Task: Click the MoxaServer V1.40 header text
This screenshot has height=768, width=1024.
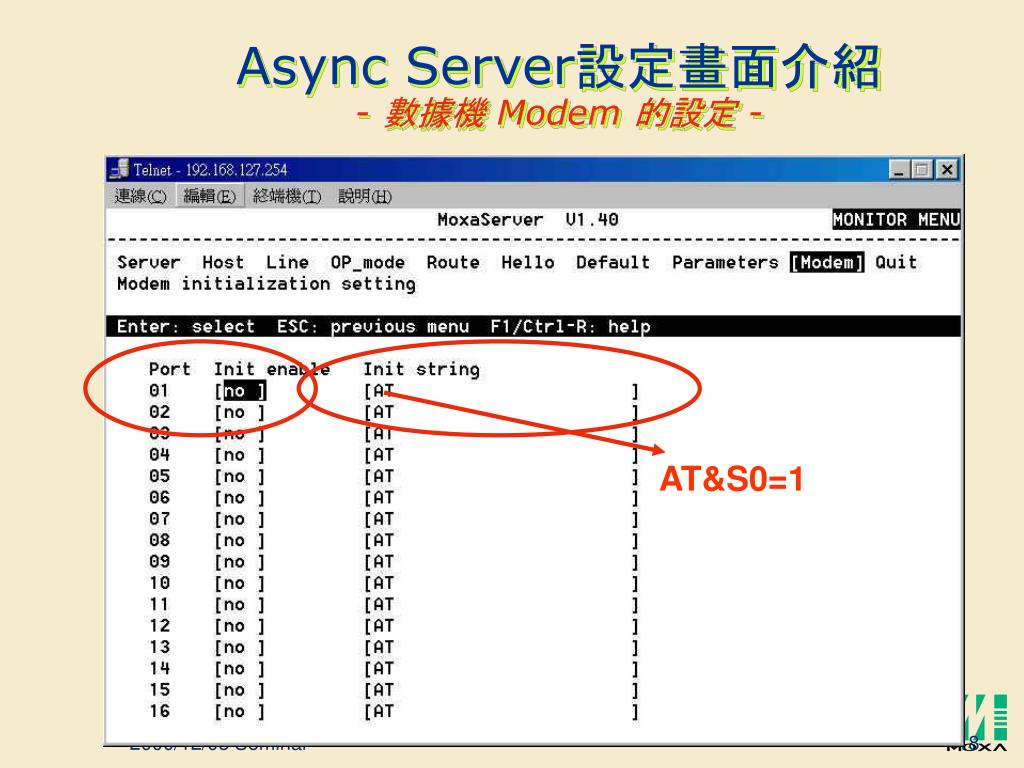Action: click(528, 219)
